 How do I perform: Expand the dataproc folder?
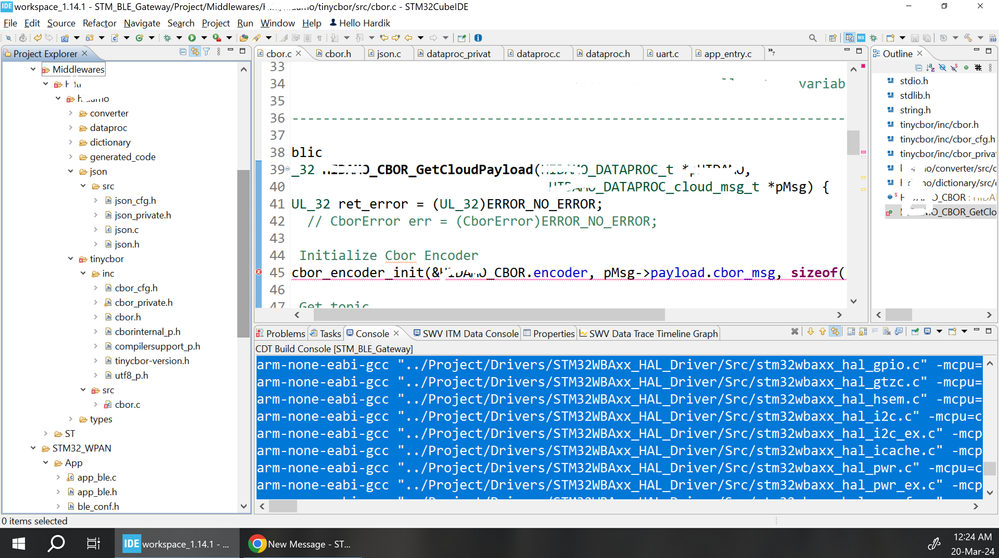coord(71,127)
